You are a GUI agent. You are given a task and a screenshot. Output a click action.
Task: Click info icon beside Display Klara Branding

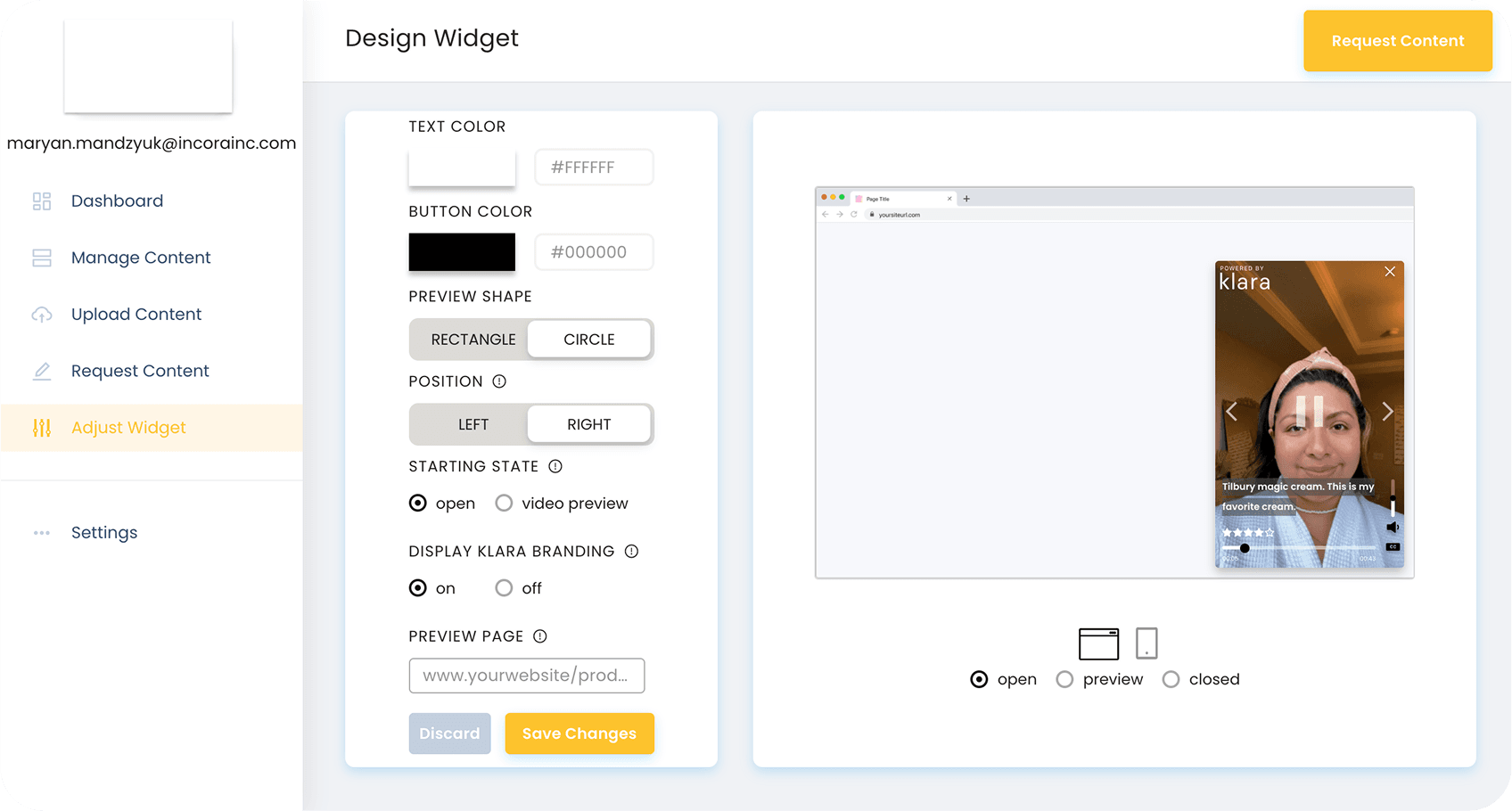[631, 552]
